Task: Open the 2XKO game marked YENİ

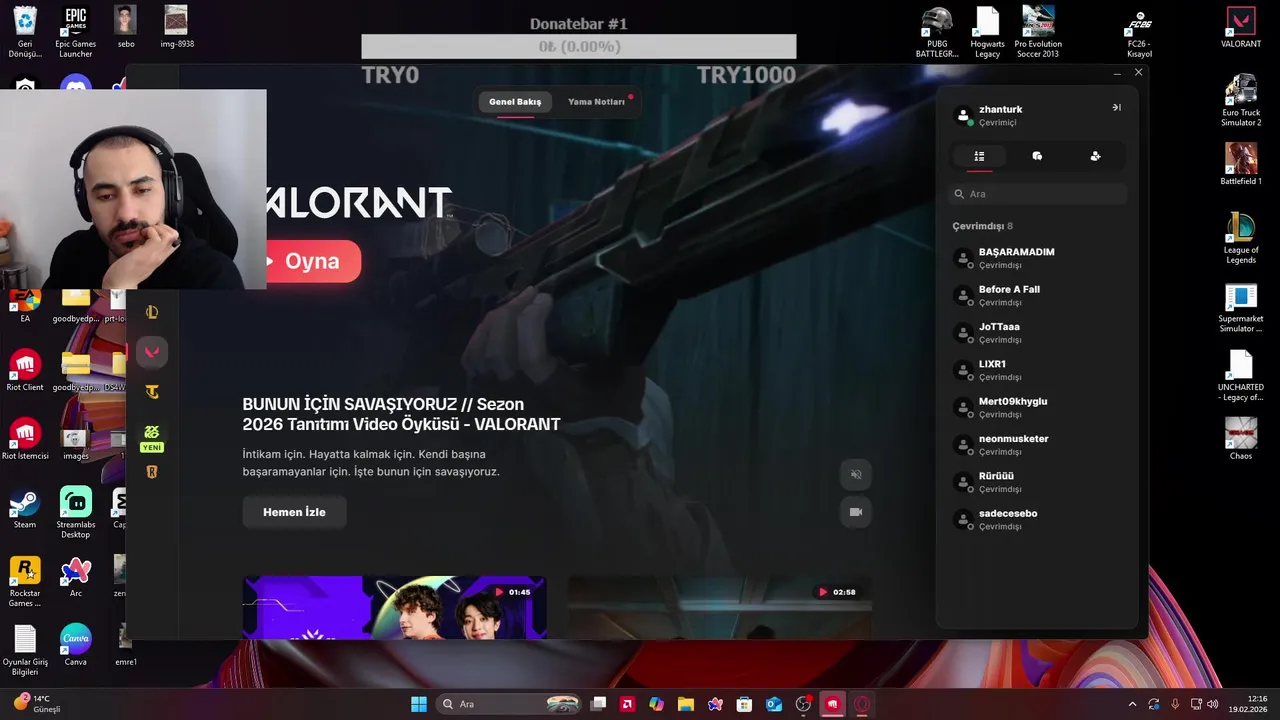Action: (152, 437)
